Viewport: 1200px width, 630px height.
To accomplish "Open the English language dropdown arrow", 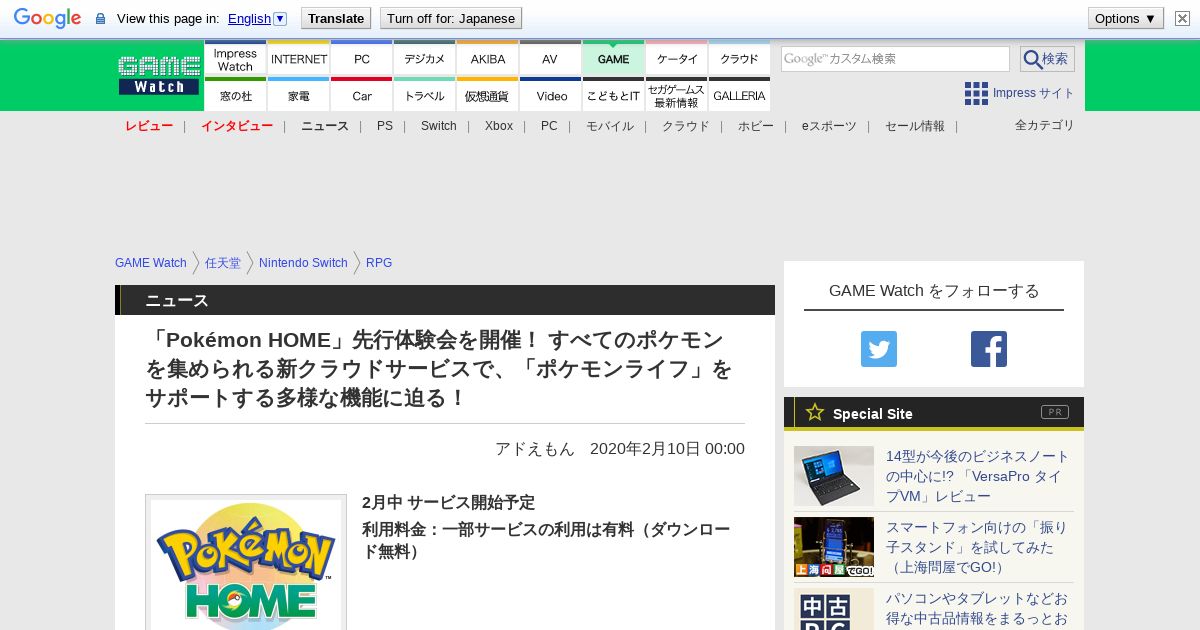I will point(280,18).
